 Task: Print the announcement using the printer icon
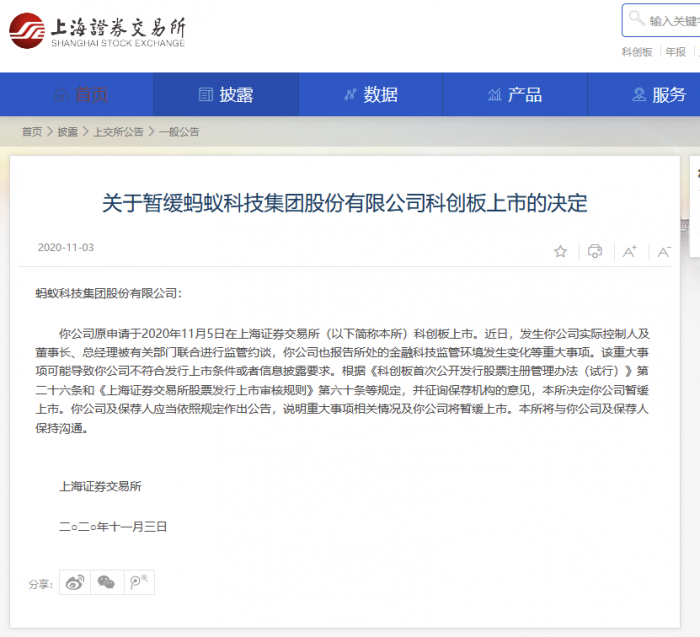pyautogui.click(x=595, y=251)
